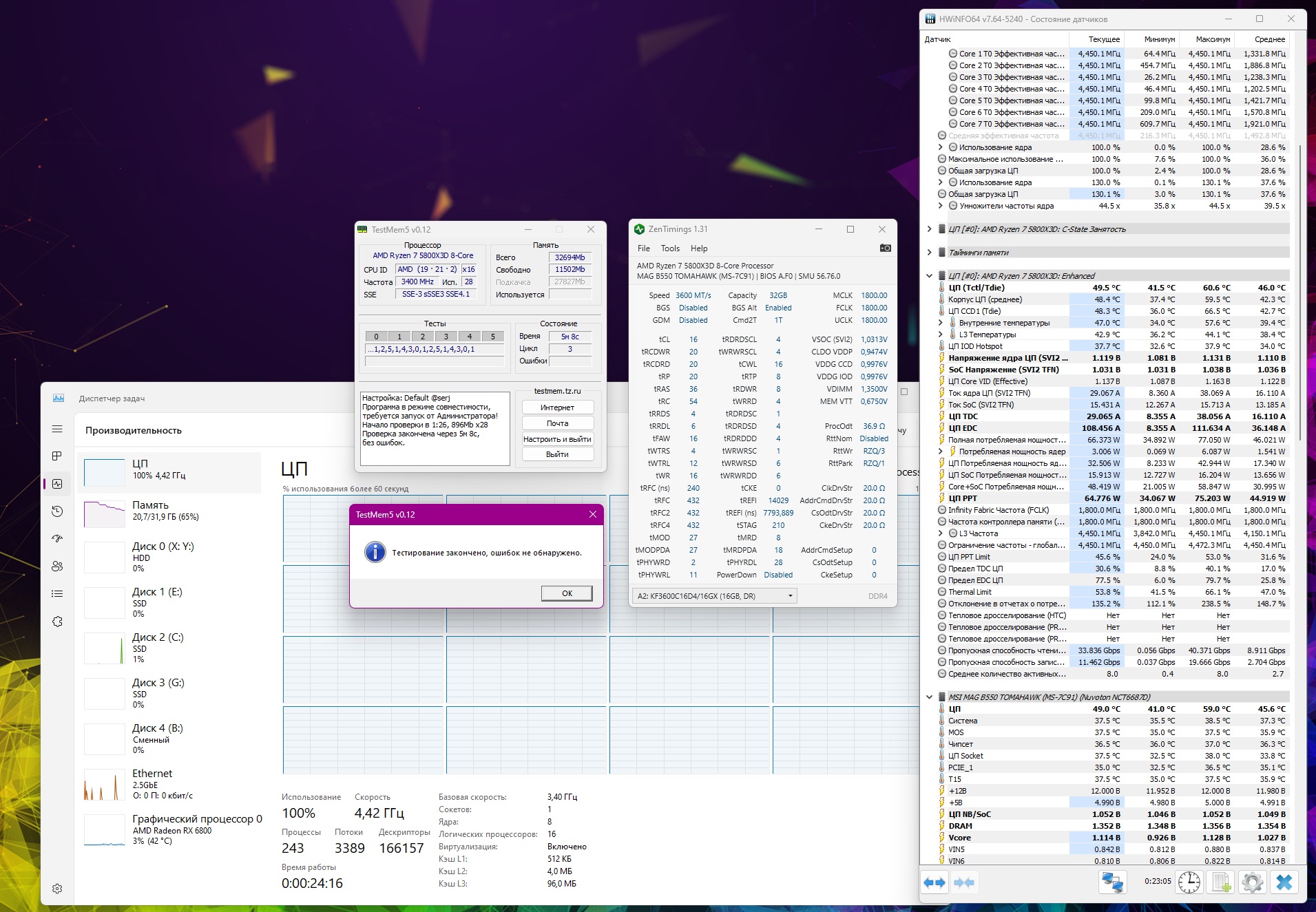
Task: Expand L3 Температуры row in HWiNFO
Action: coord(941,335)
